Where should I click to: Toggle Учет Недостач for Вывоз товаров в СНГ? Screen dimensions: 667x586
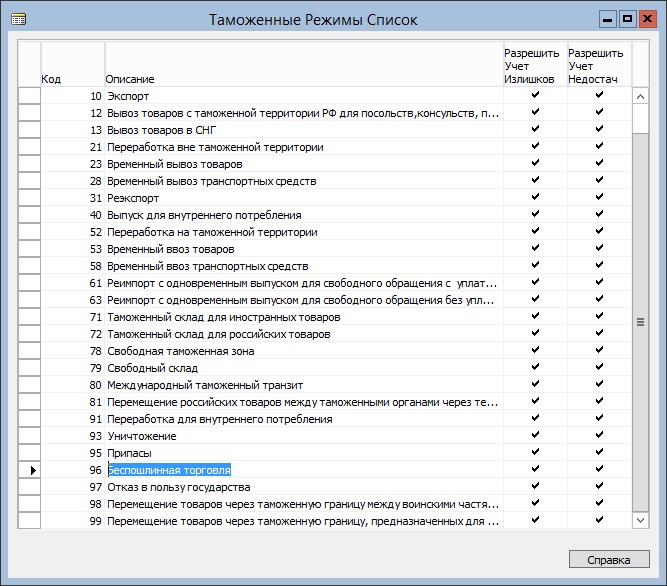click(599, 129)
